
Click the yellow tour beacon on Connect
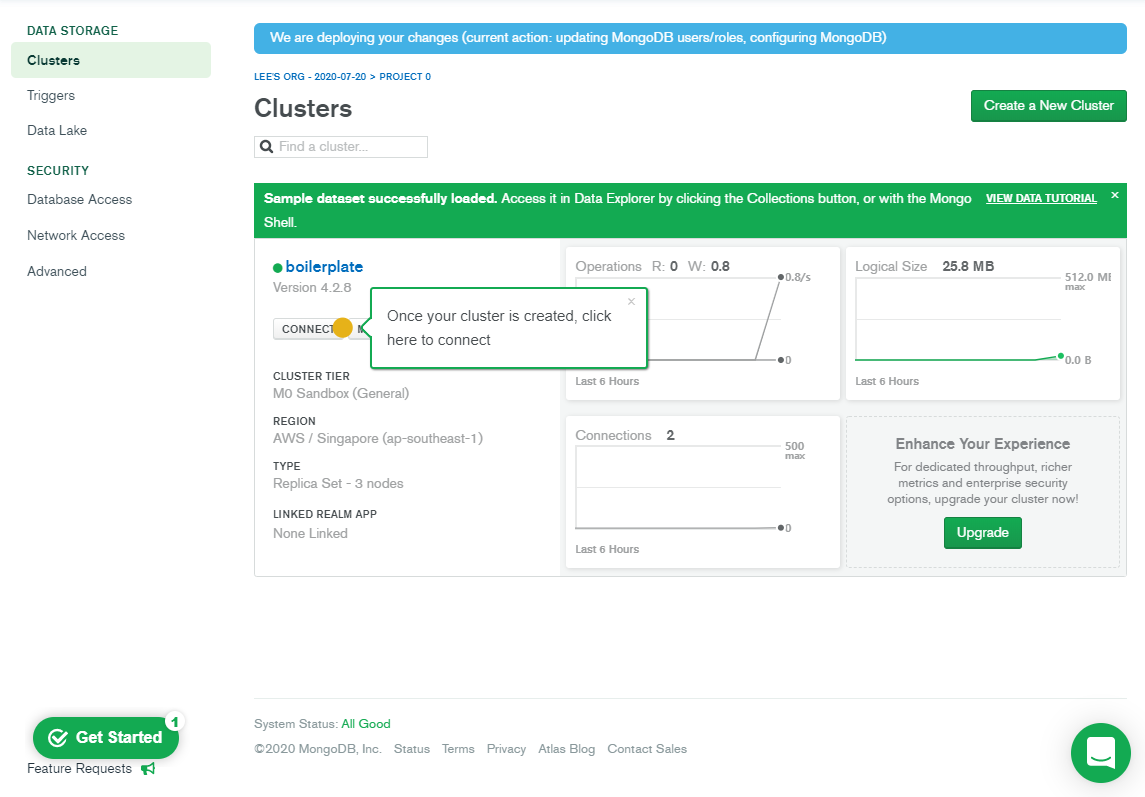pyautogui.click(x=342, y=328)
